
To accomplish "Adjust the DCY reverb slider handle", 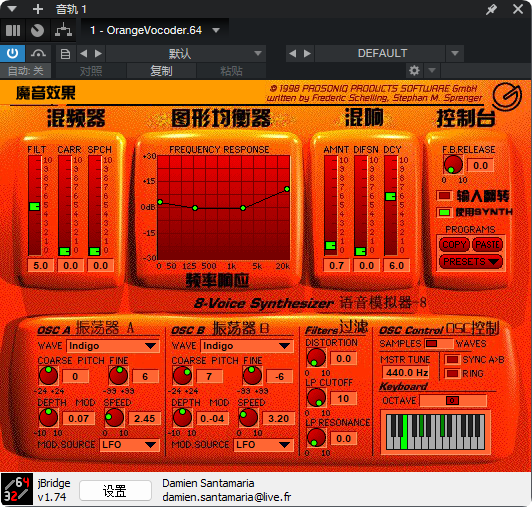I will [391, 196].
